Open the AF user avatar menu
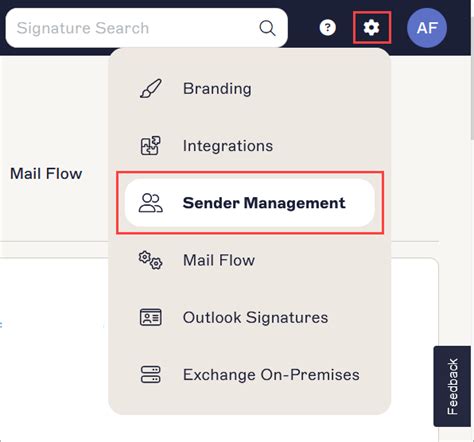474x442 pixels. click(x=427, y=28)
